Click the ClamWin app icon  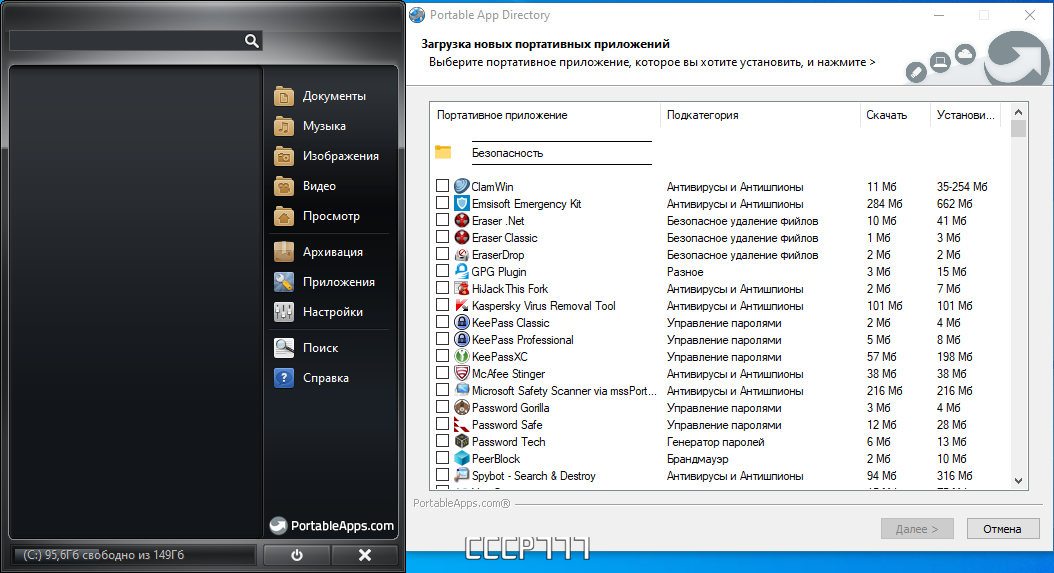pos(461,186)
